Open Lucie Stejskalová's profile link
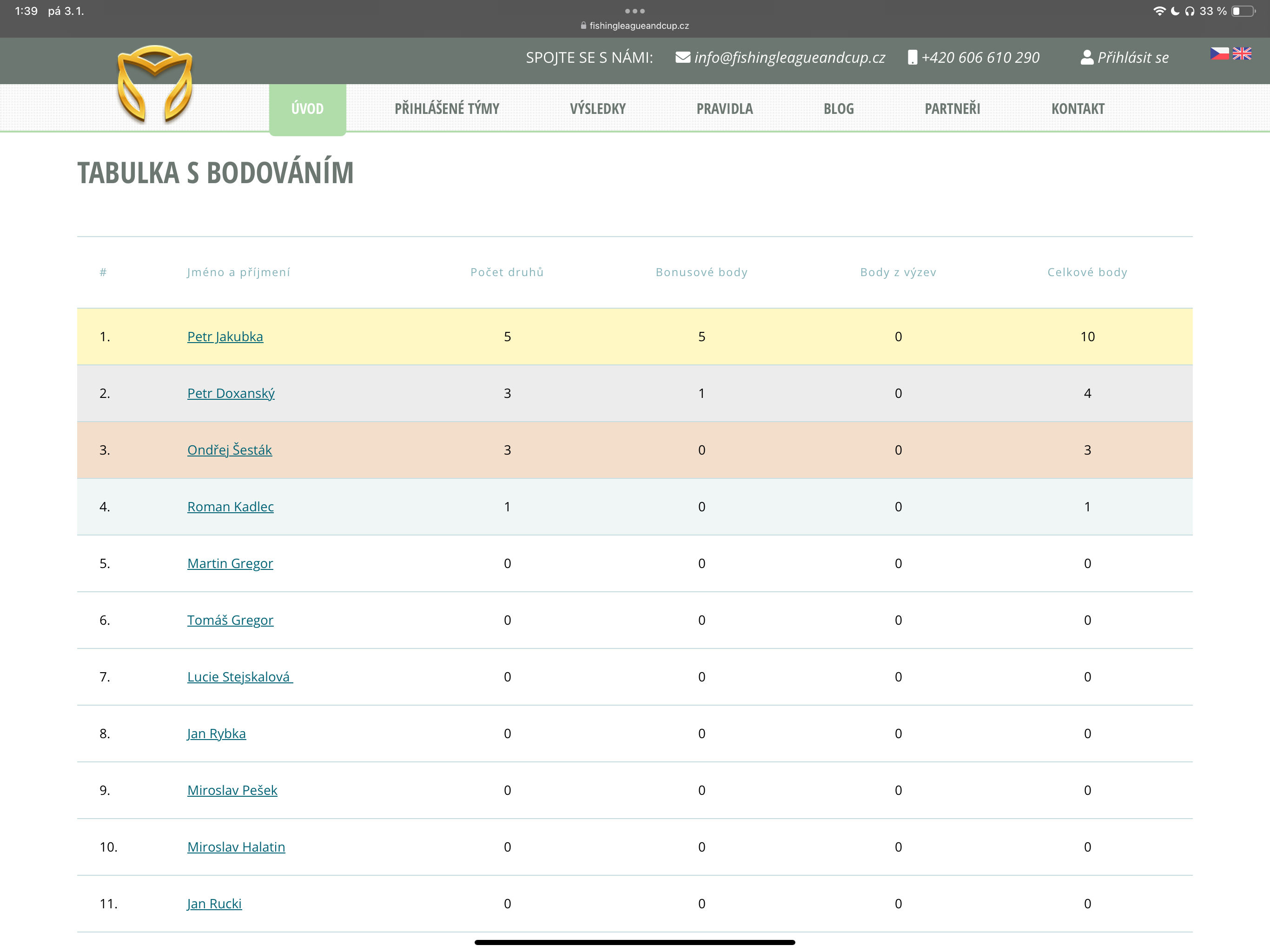 pyautogui.click(x=239, y=677)
